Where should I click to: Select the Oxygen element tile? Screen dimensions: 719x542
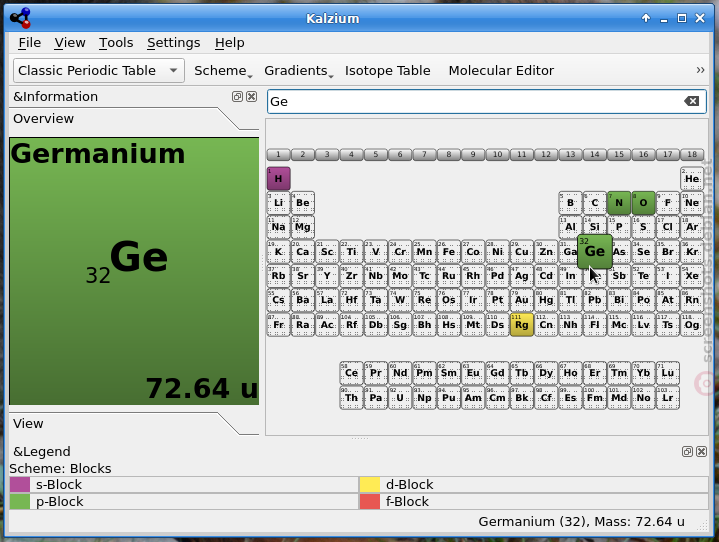coord(643,203)
